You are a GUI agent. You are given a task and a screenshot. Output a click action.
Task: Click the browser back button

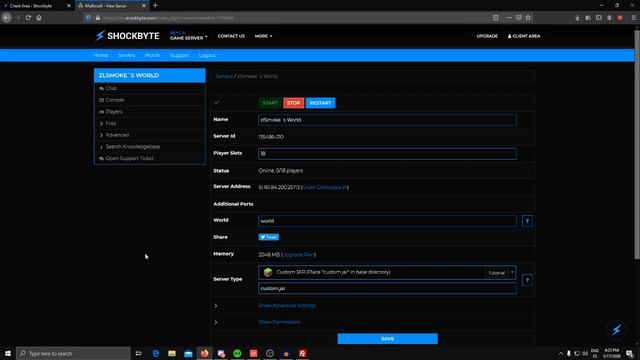tap(7, 18)
